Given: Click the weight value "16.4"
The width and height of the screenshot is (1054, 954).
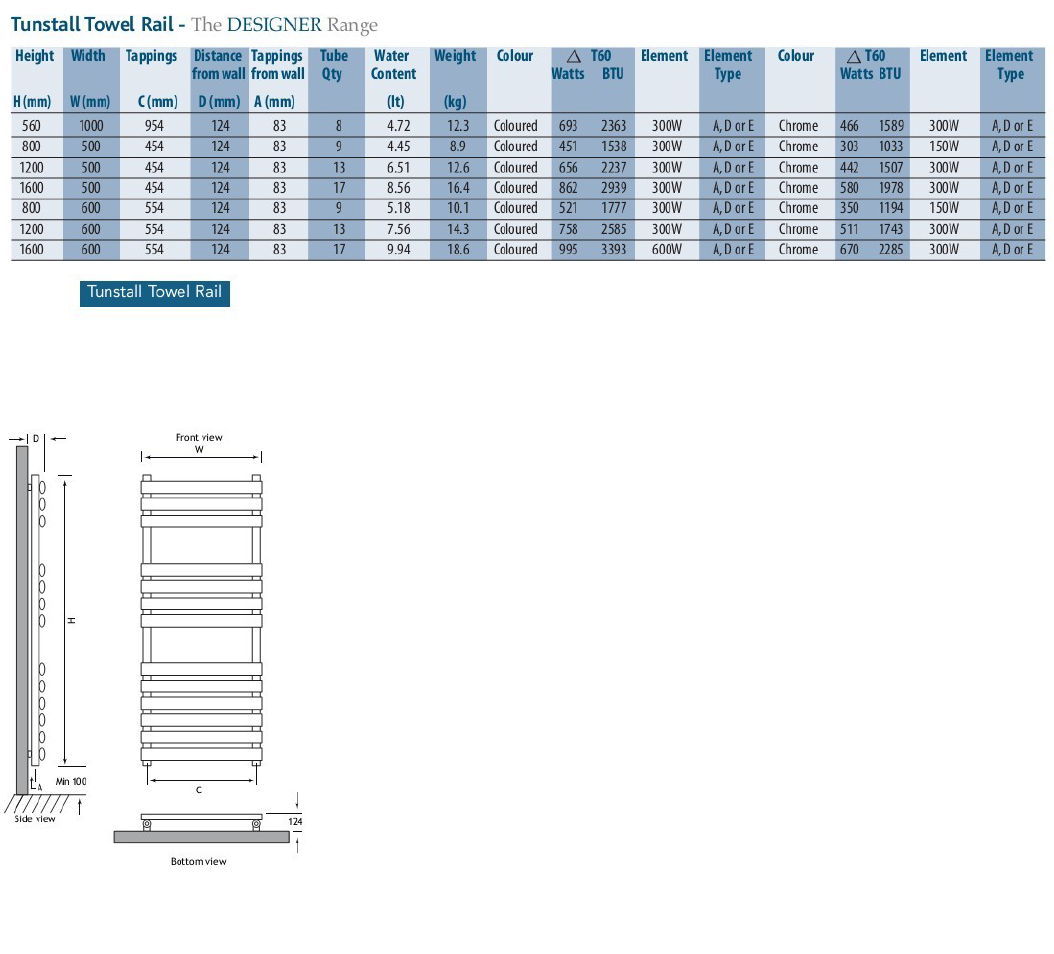Looking at the screenshot, I should [458, 188].
